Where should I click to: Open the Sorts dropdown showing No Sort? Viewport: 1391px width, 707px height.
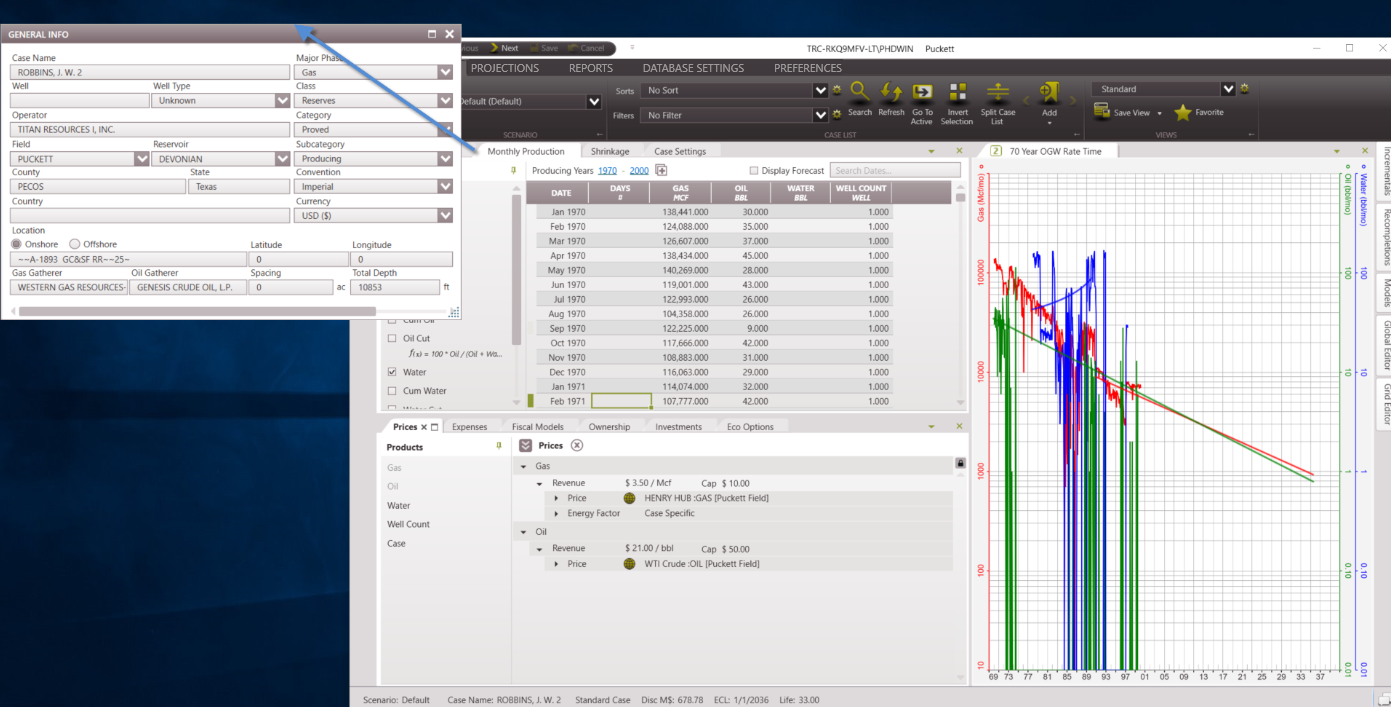(x=819, y=90)
